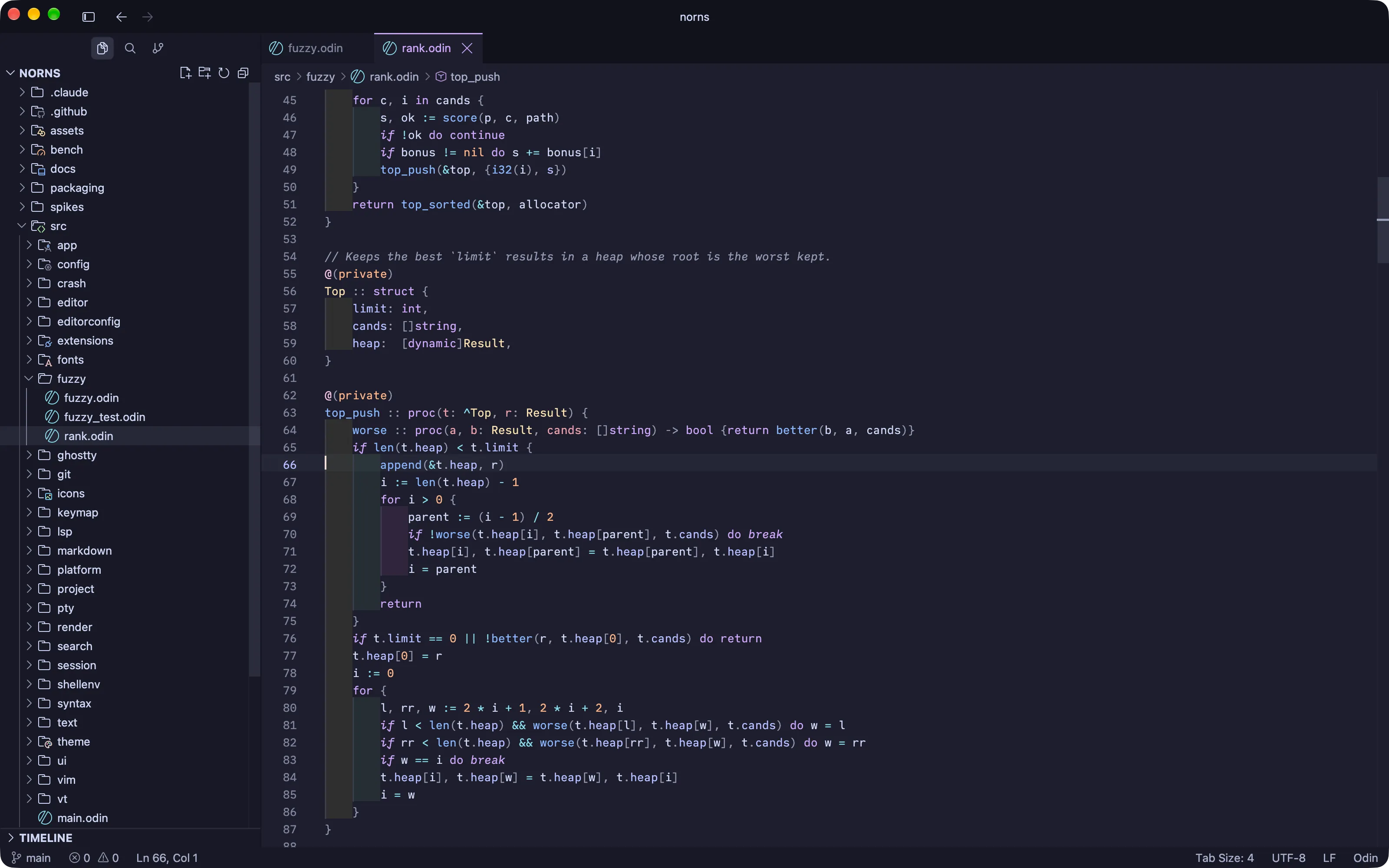
Task: Click the fuzzy breadcrumb segment
Action: coord(320,77)
